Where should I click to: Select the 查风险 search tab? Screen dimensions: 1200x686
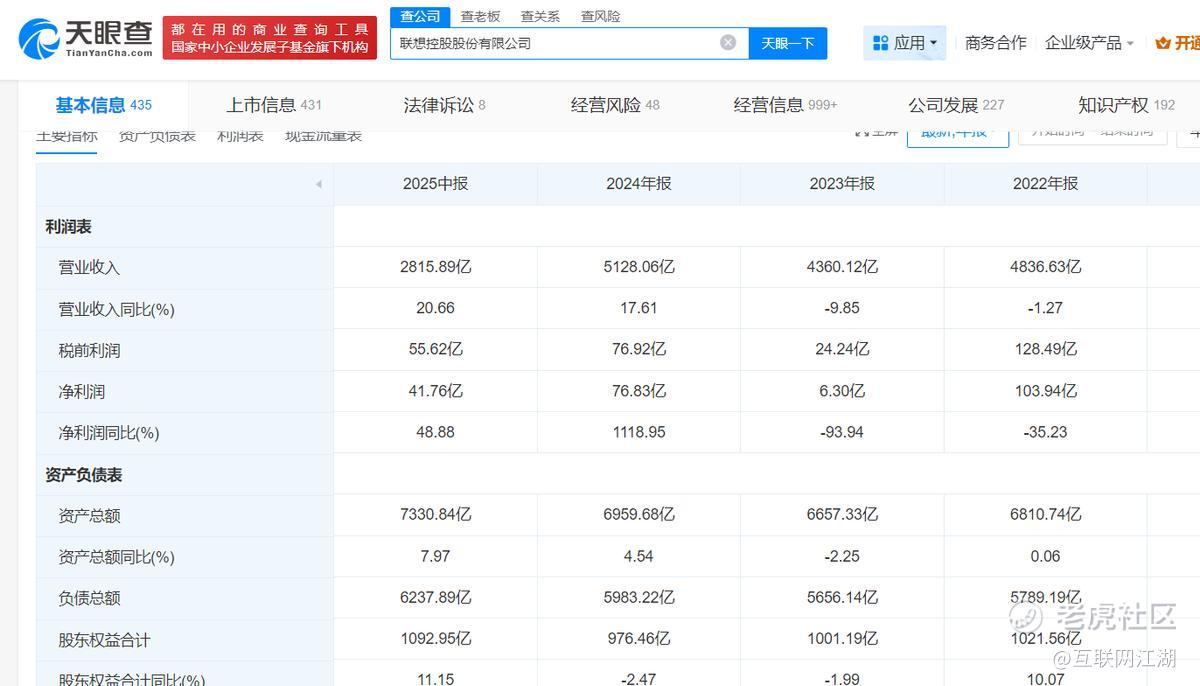pos(600,16)
